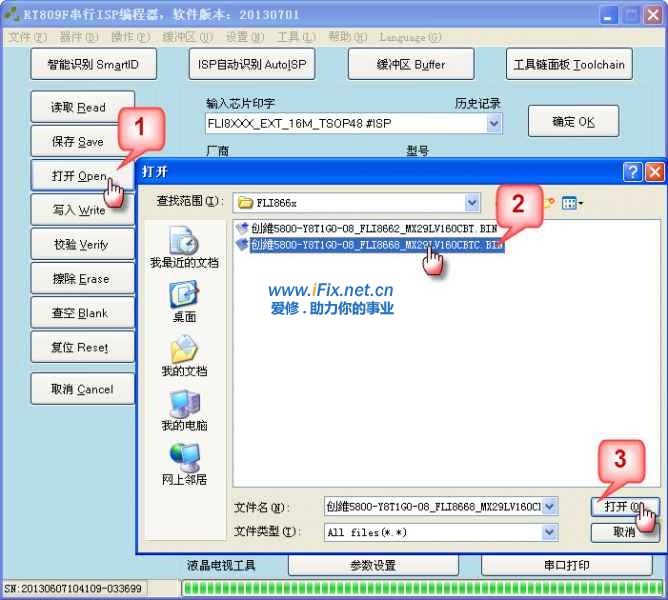Click the programmer app icon in title bar
The width and height of the screenshot is (668, 600).
click(x=11, y=14)
